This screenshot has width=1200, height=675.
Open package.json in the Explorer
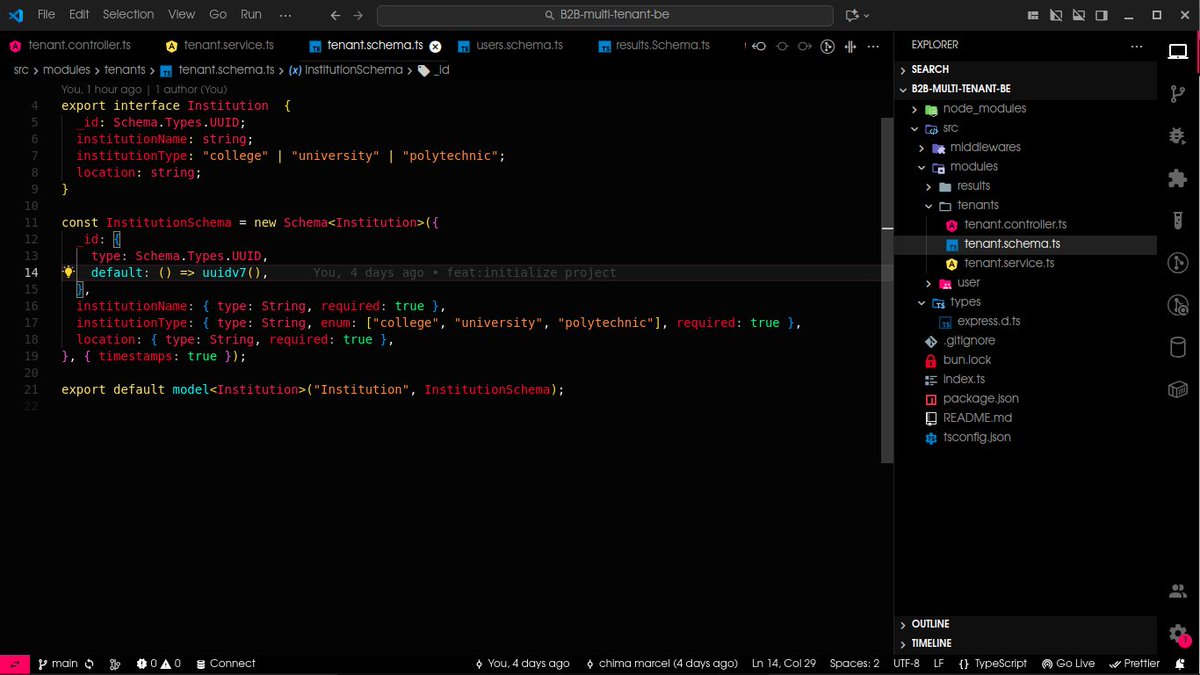point(981,399)
